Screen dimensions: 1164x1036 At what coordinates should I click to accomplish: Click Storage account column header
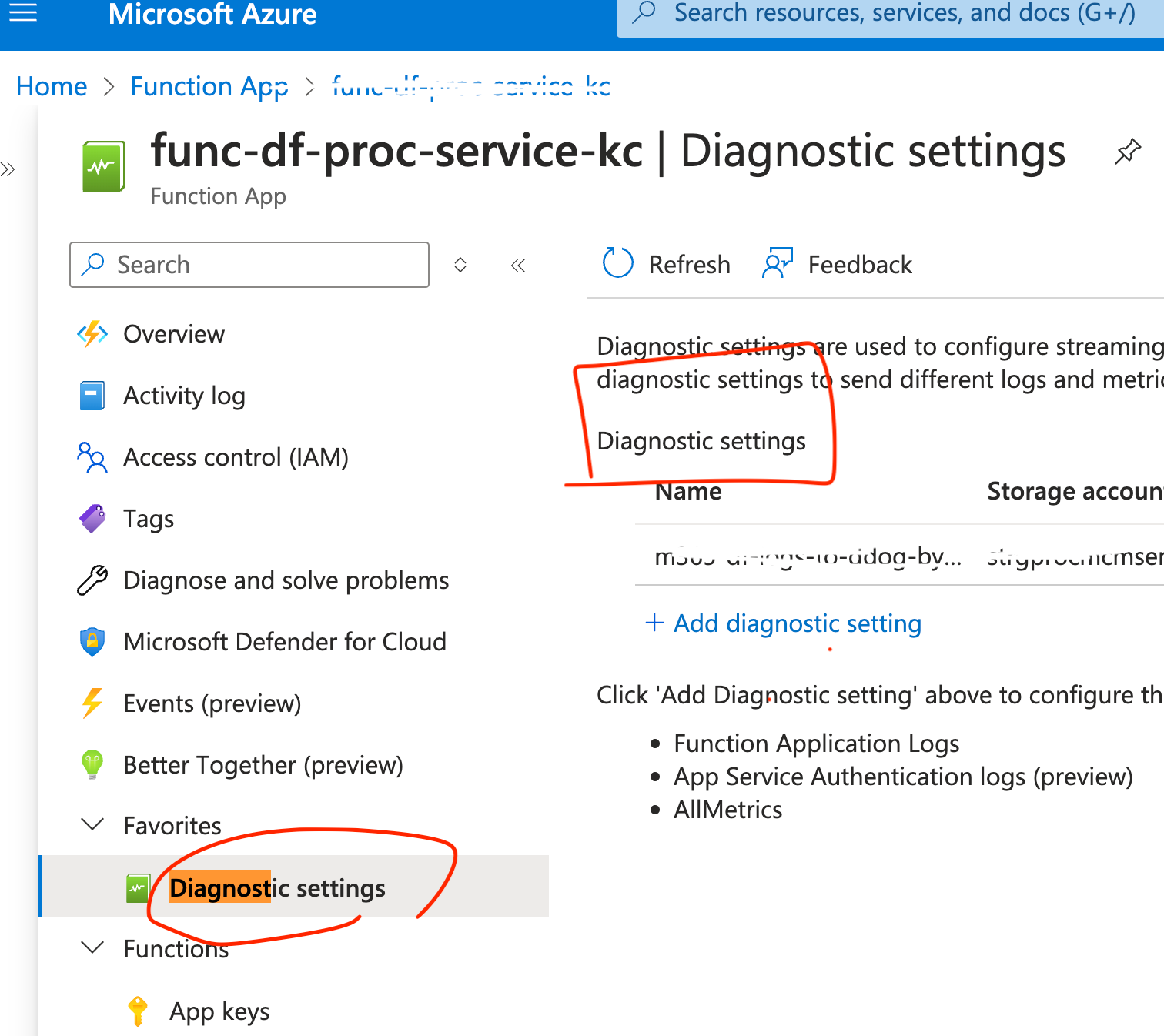click(1075, 491)
